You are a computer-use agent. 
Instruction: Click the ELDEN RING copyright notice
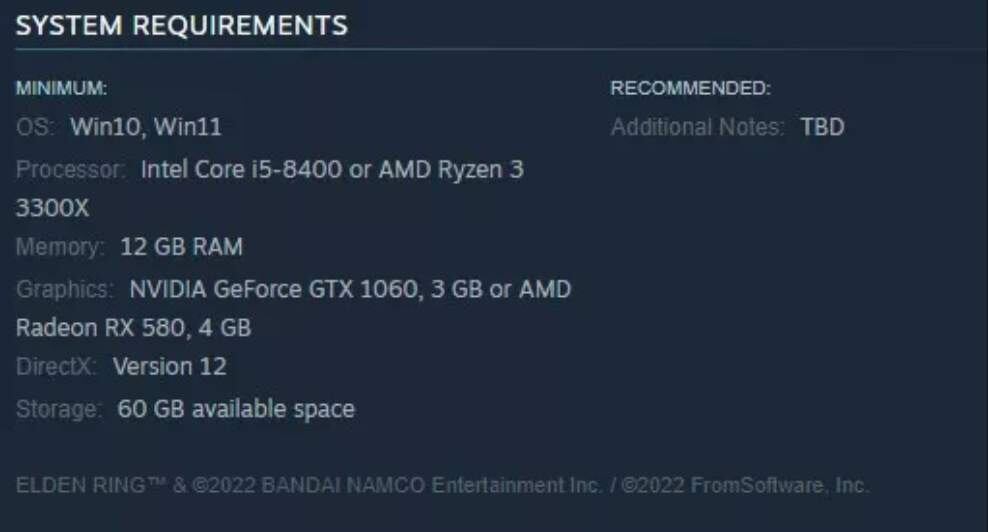[x=442, y=487]
